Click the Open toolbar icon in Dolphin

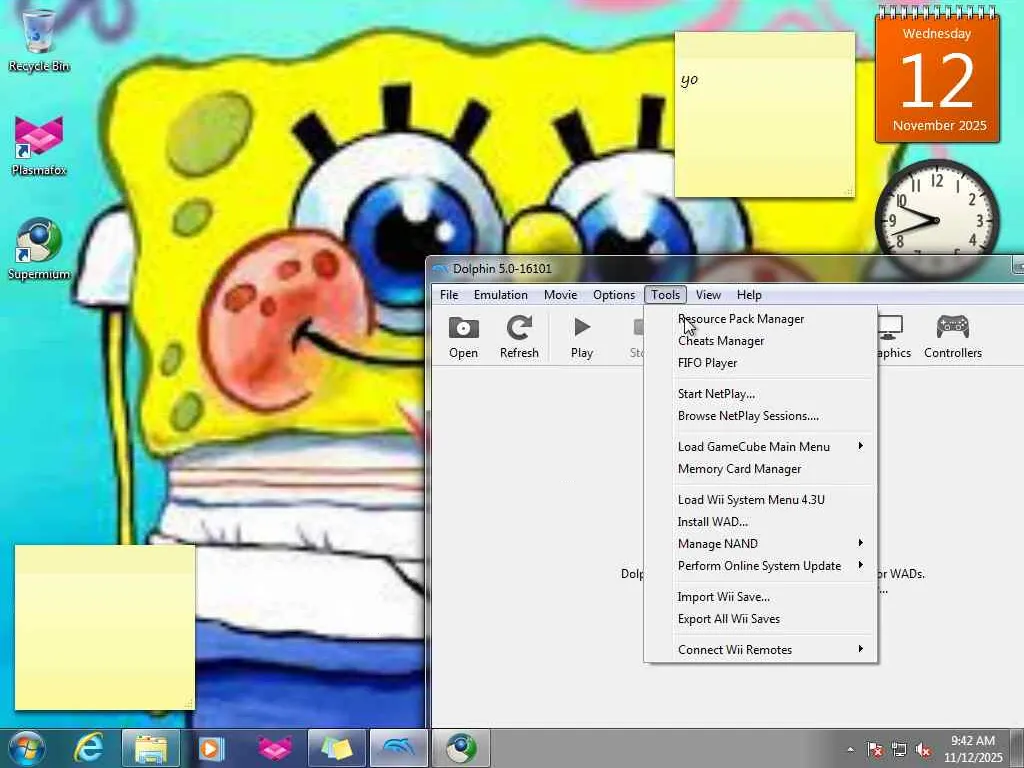pos(463,337)
